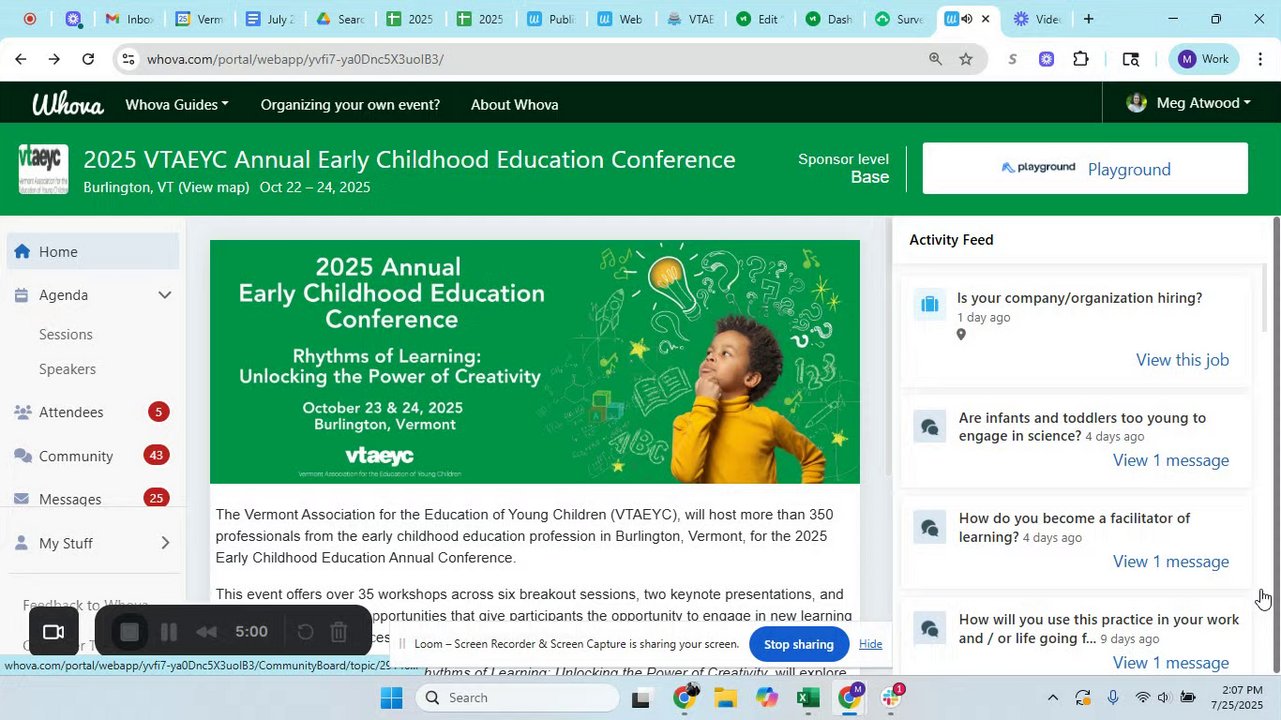This screenshot has width=1281, height=720.
Task: Click the VTAEYC event logo thumbnail
Action: (43, 169)
